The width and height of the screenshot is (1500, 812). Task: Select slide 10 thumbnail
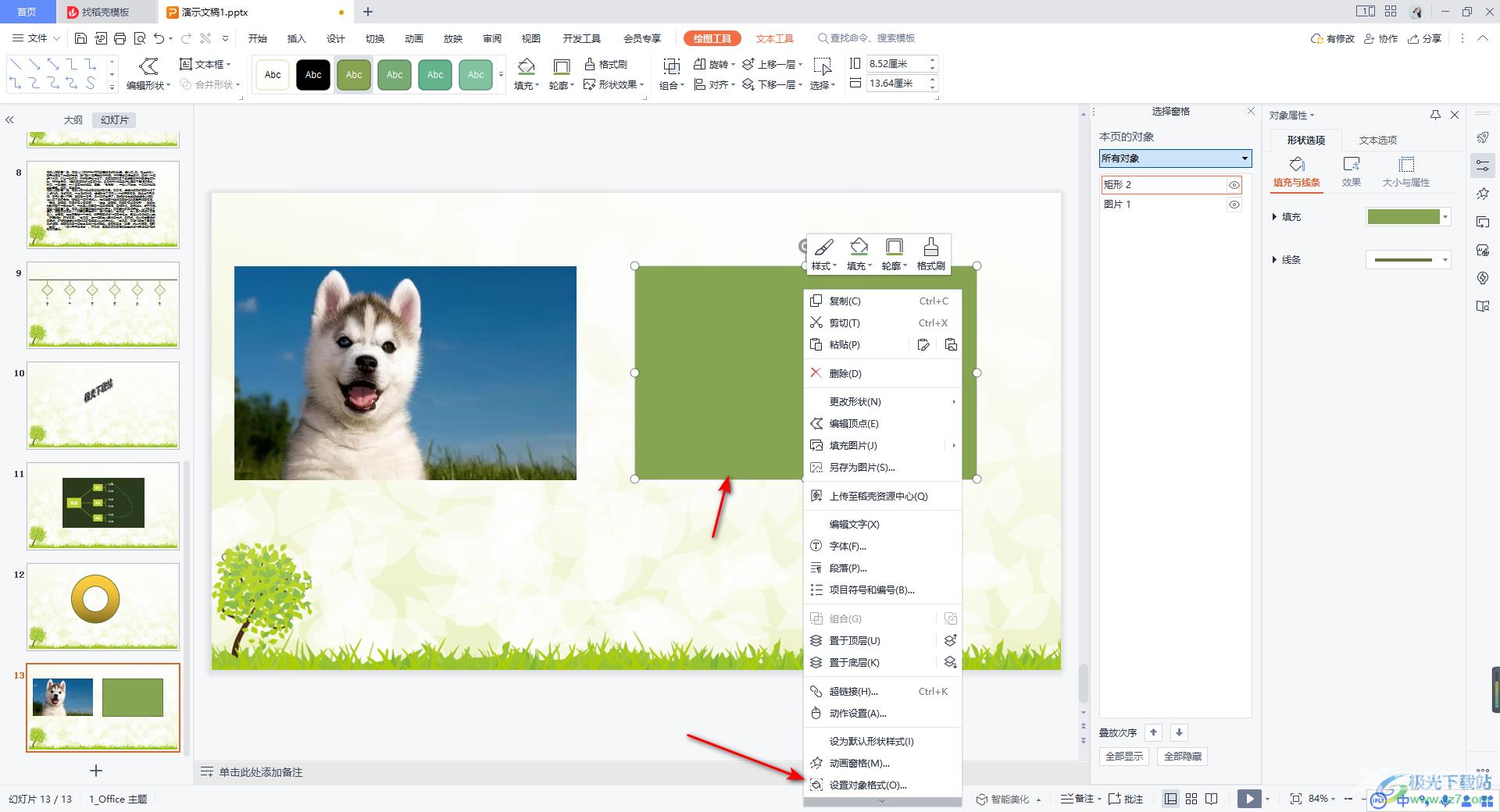coord(103,405)
